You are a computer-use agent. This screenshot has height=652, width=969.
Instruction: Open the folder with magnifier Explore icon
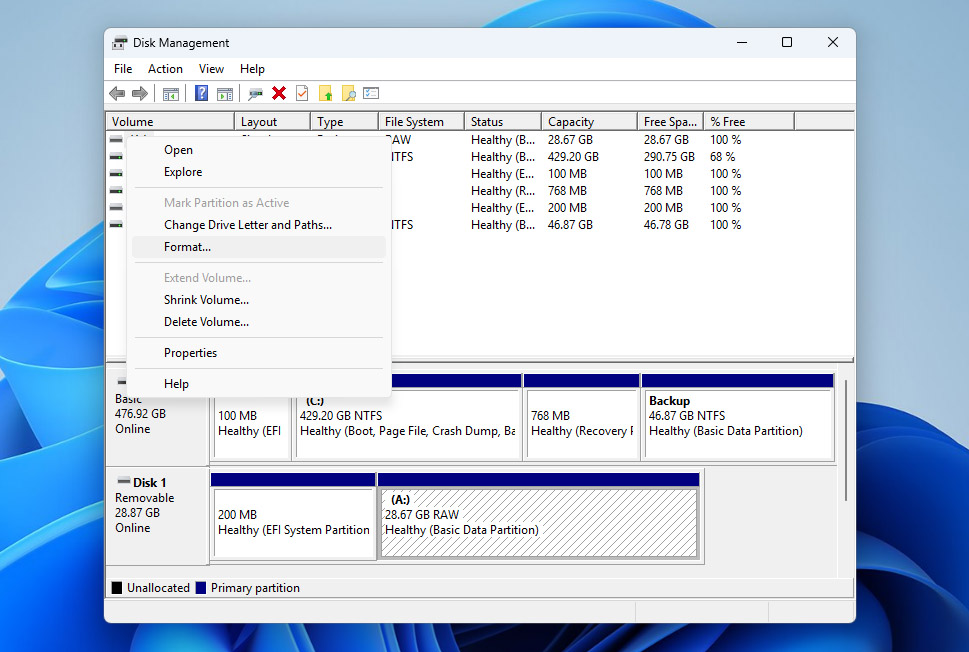(348, 93)
